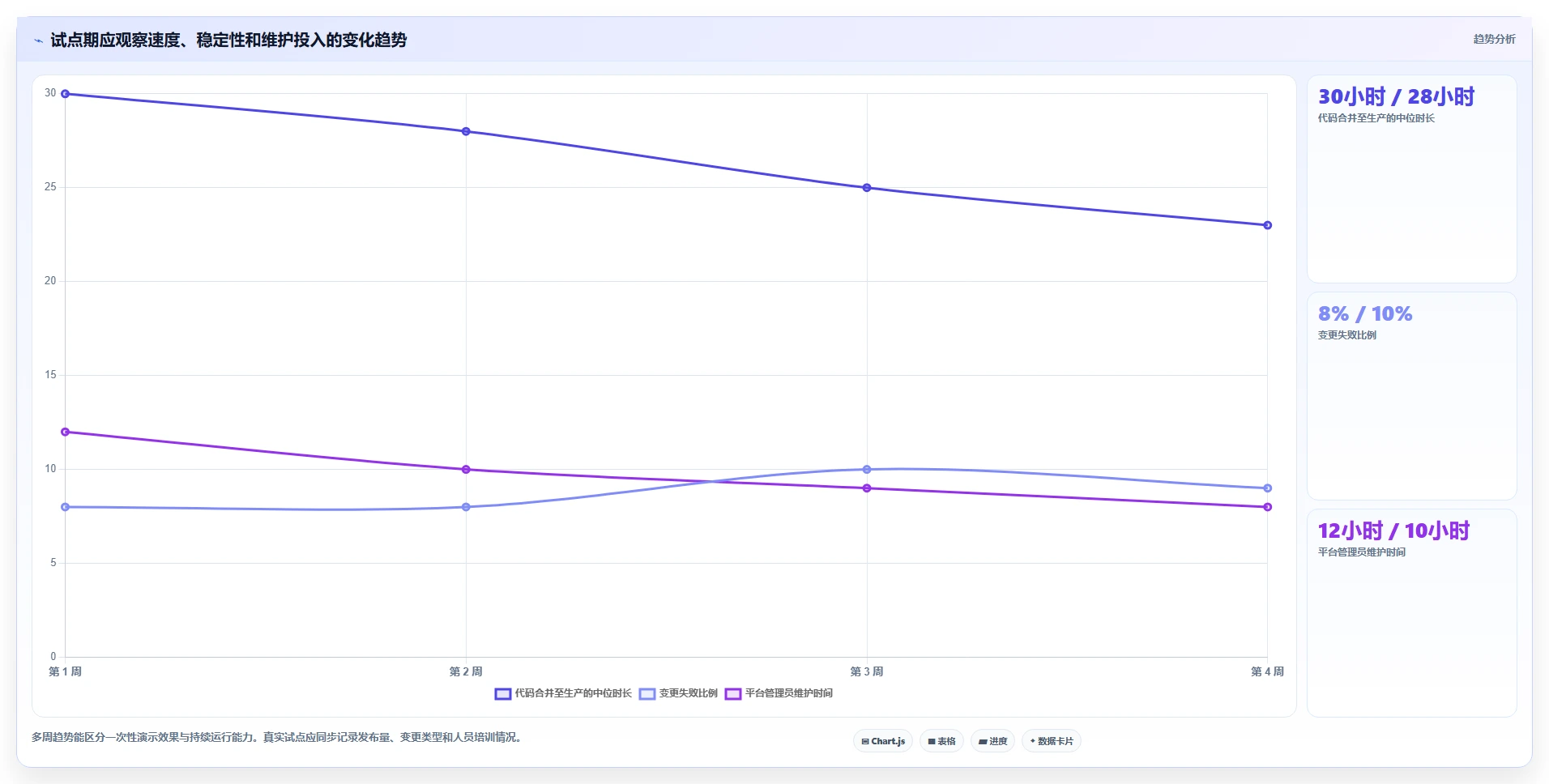Click week 4 purple maintenance point at 8

[1268, 507]
